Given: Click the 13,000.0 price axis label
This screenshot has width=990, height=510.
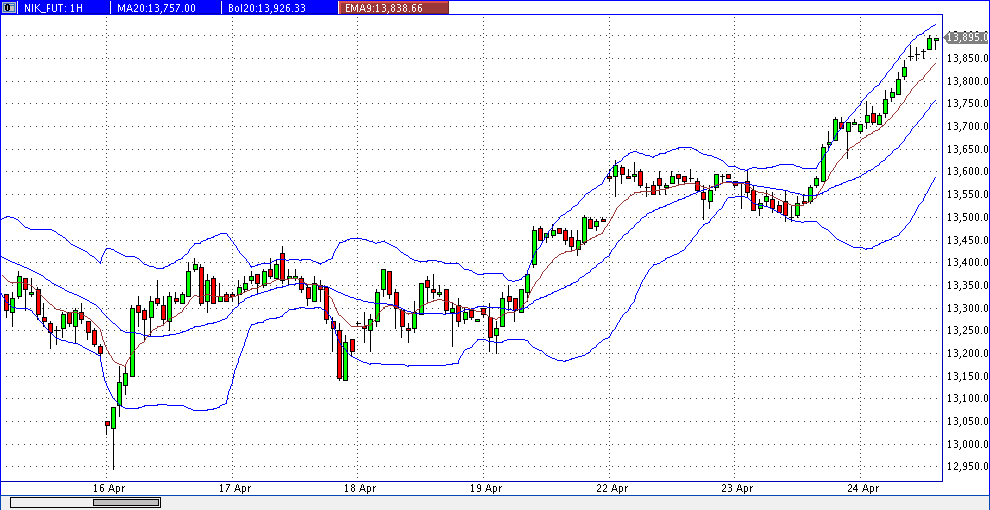Looking at the screenshot, I should (x=969, y=444).
